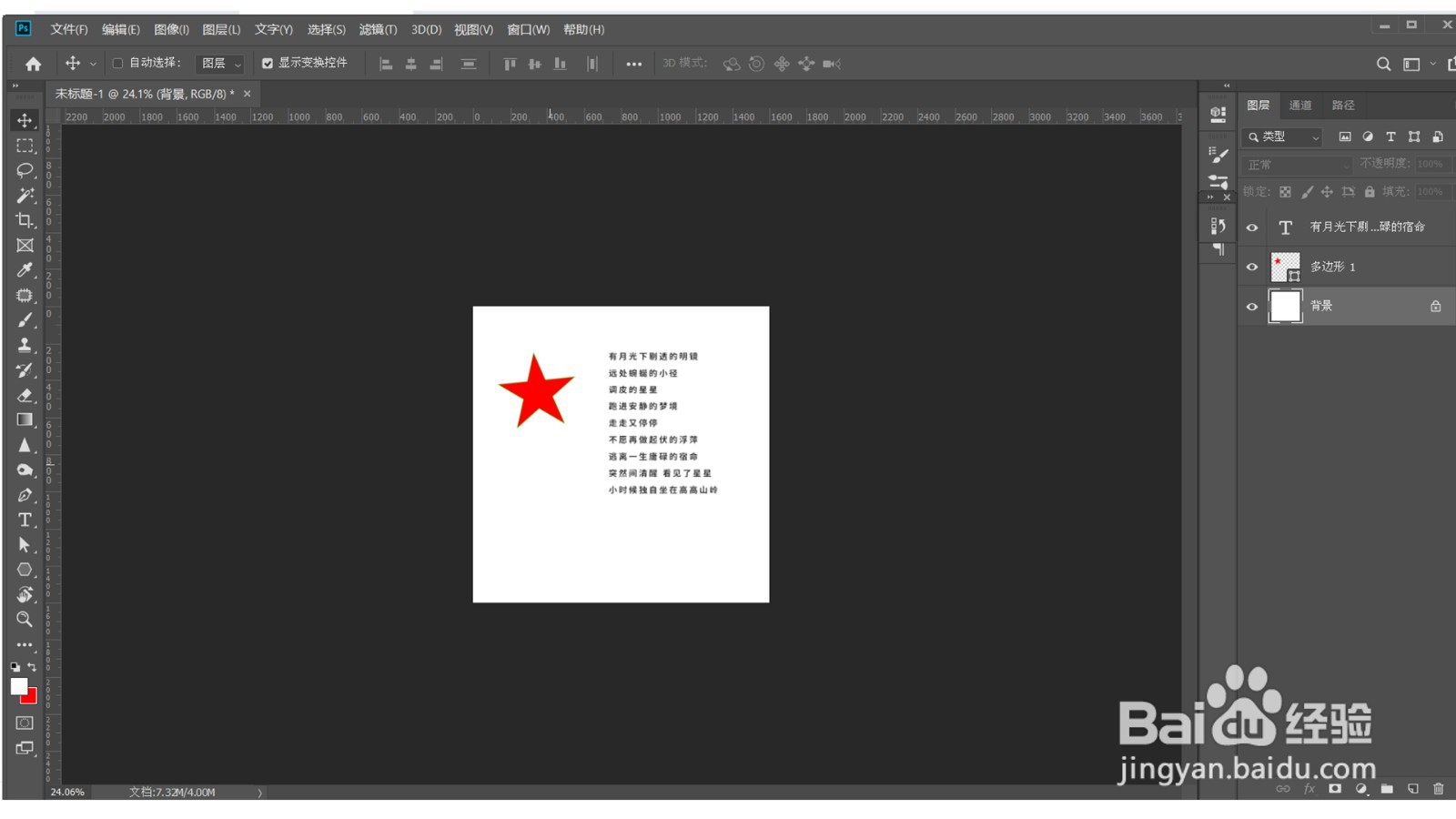Select the Hand tool
1456x819 pixels.
pos(25,594)
